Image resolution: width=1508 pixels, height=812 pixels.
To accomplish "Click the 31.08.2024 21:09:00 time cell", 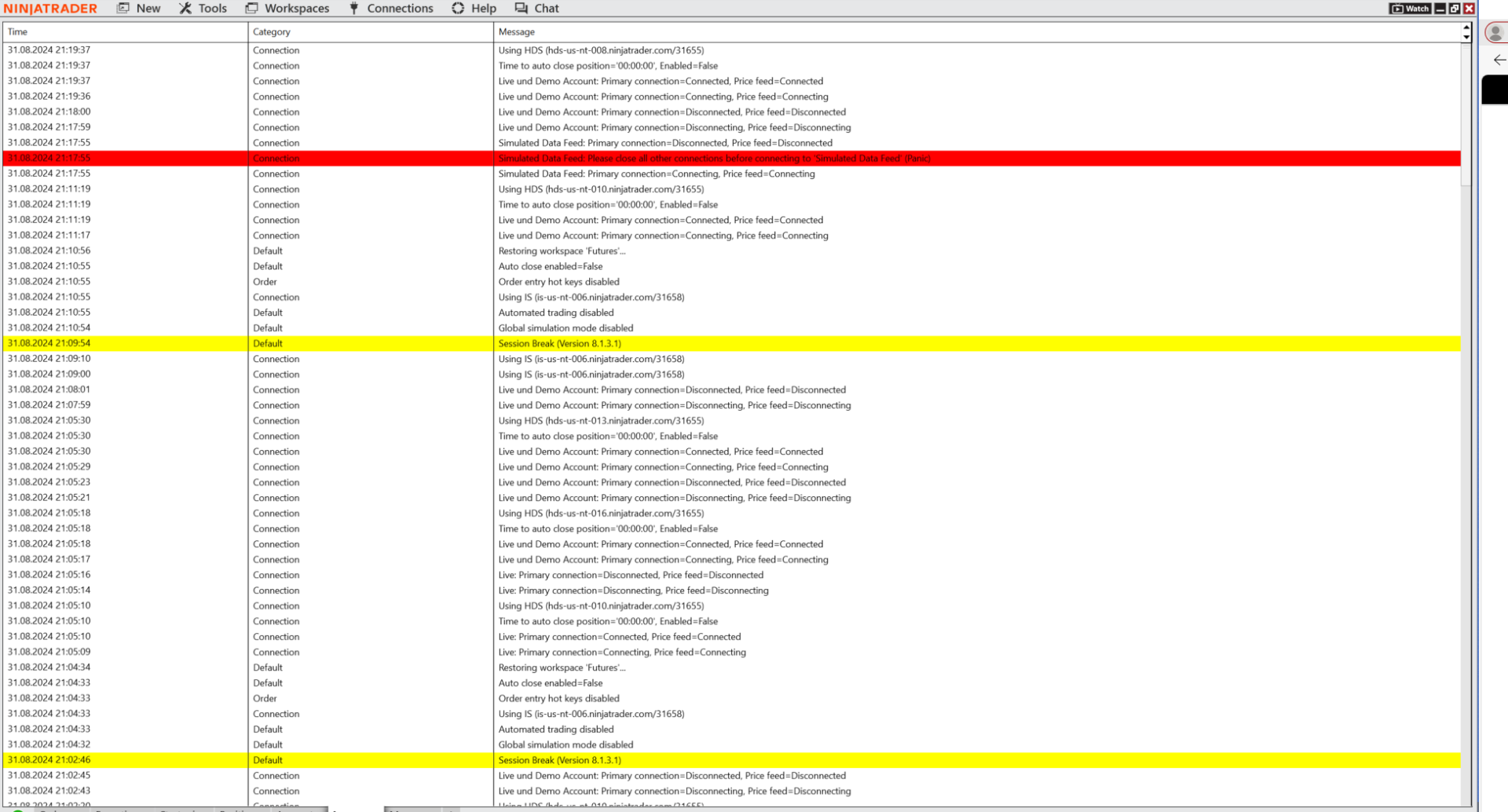I will click(49, 375).
